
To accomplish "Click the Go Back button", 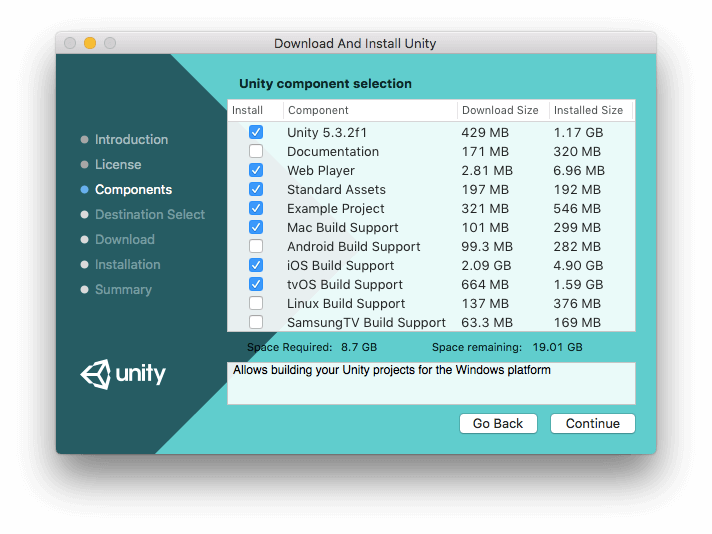I will coord(498,423).
